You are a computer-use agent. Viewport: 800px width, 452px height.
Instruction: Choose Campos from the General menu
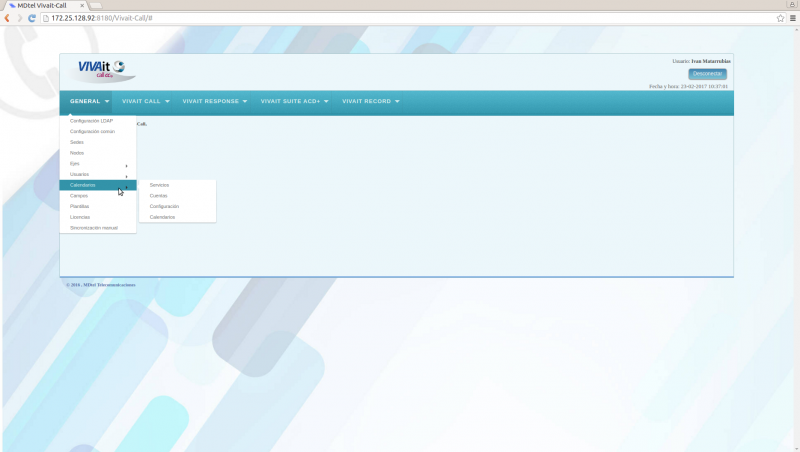tap(98, 196)
